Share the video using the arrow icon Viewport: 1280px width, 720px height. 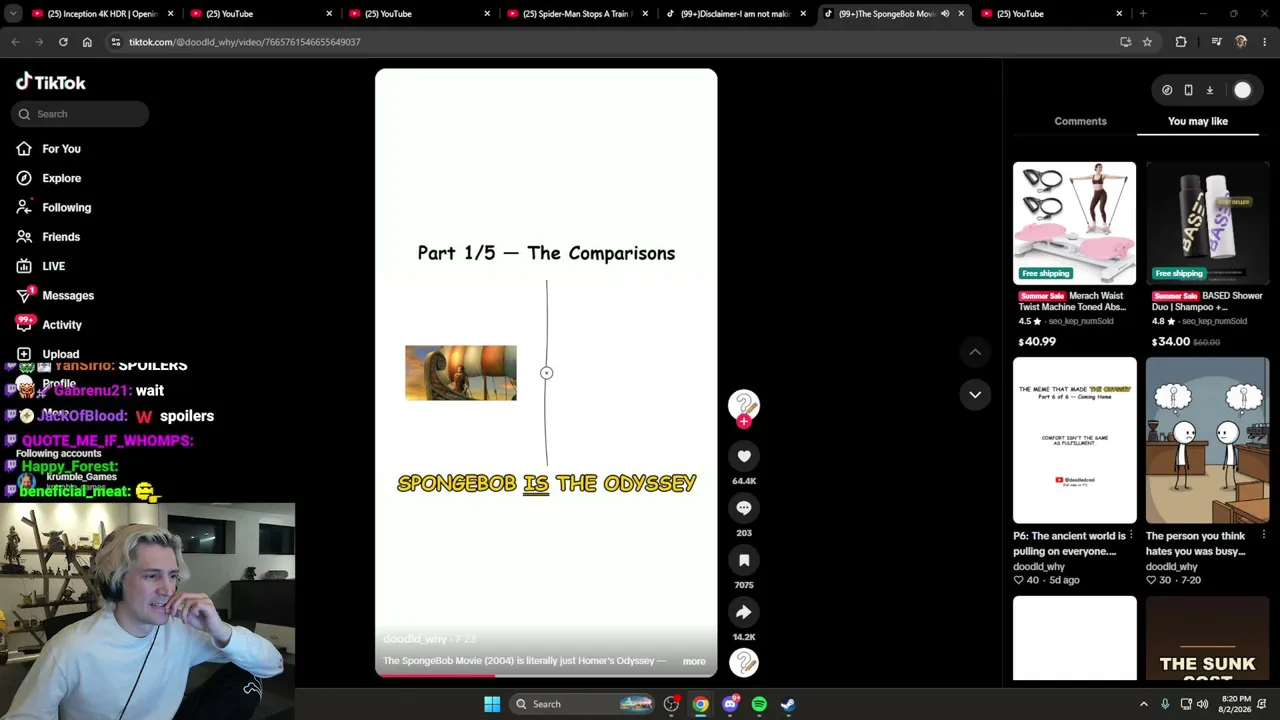(744, 612)
